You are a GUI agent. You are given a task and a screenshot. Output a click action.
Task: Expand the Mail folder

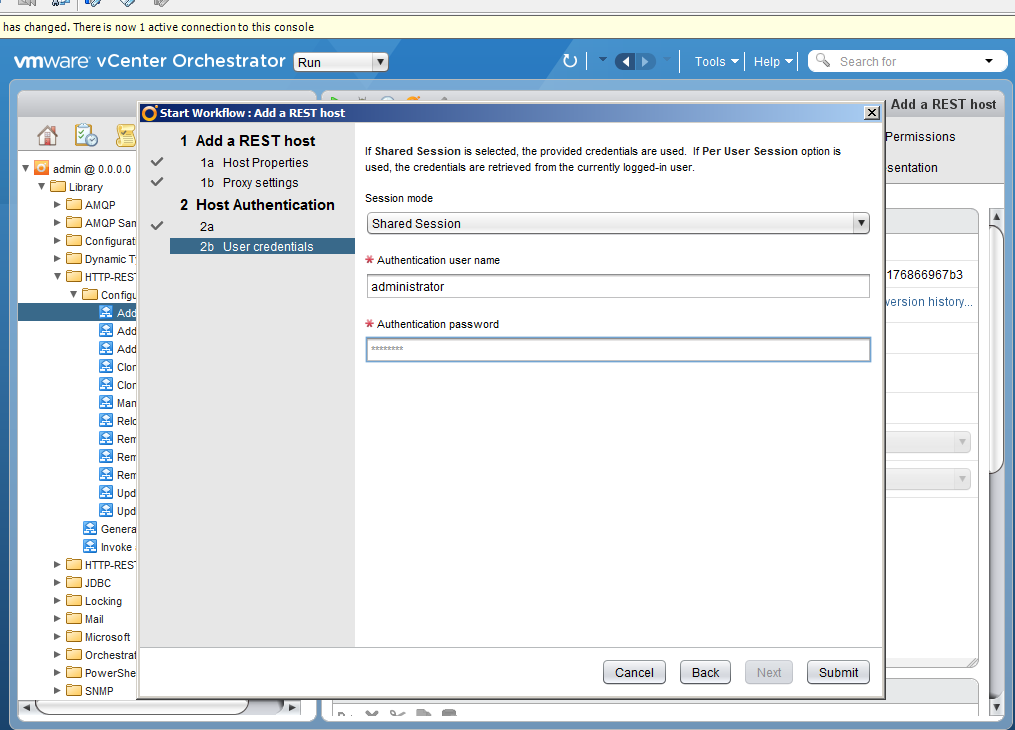(x=57, y=619)
